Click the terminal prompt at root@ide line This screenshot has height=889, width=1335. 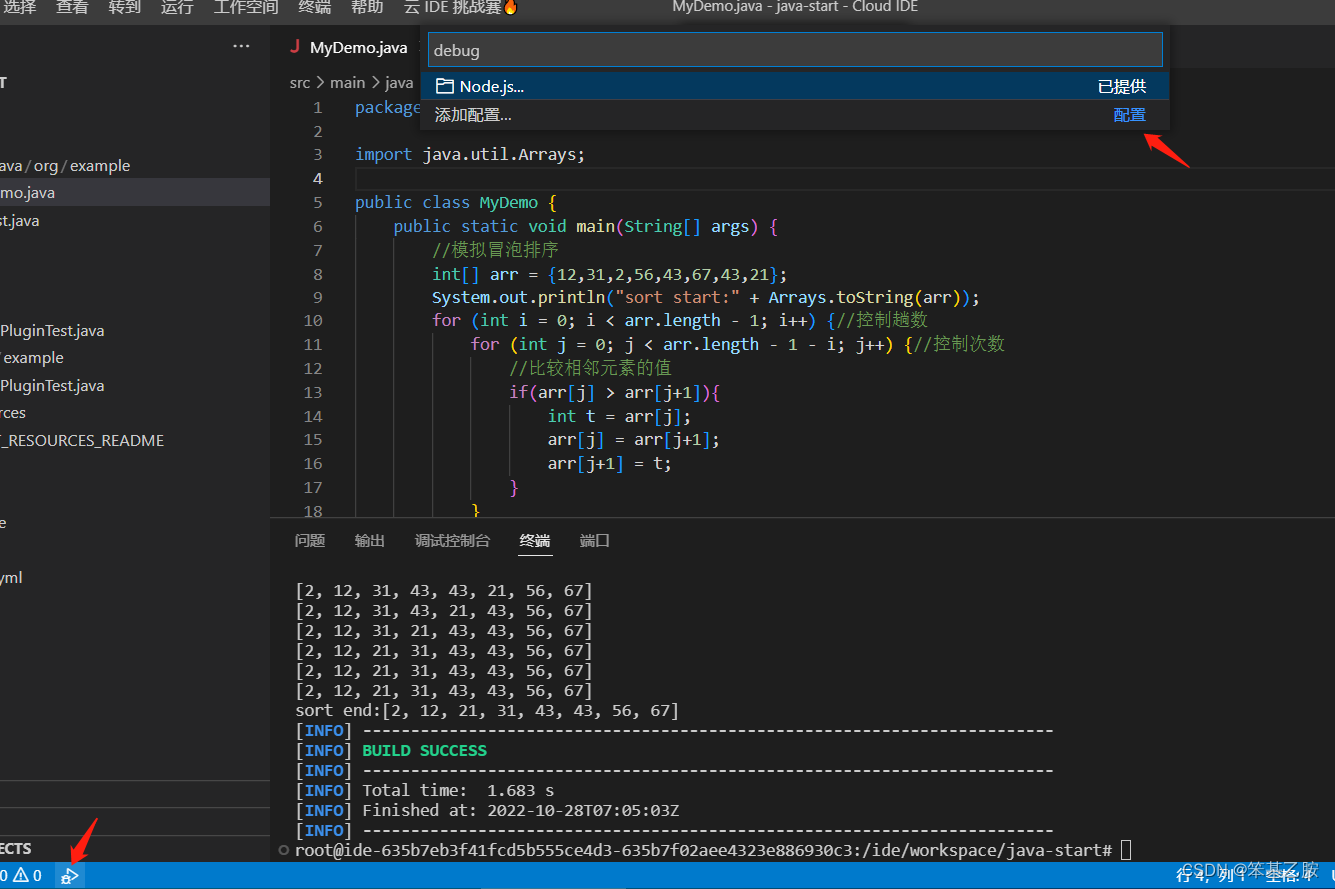click(703, 851)
